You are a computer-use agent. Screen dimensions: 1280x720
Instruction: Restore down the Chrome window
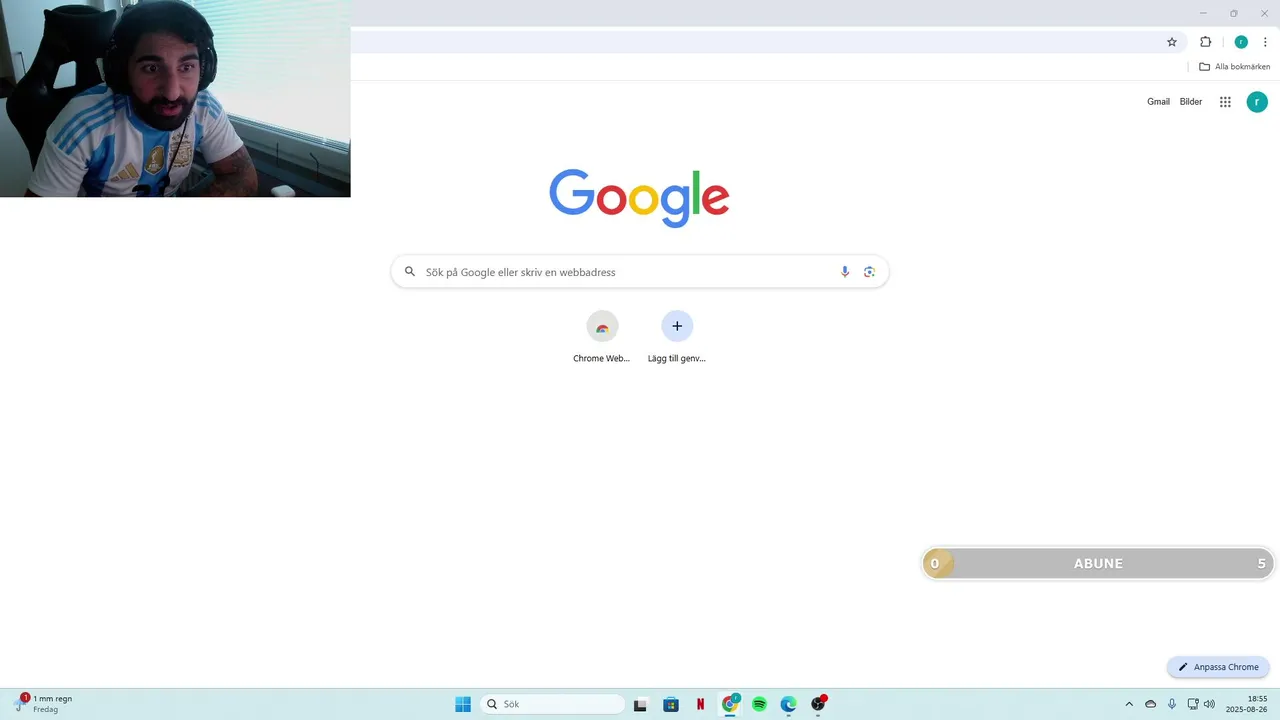[1233, 13]
